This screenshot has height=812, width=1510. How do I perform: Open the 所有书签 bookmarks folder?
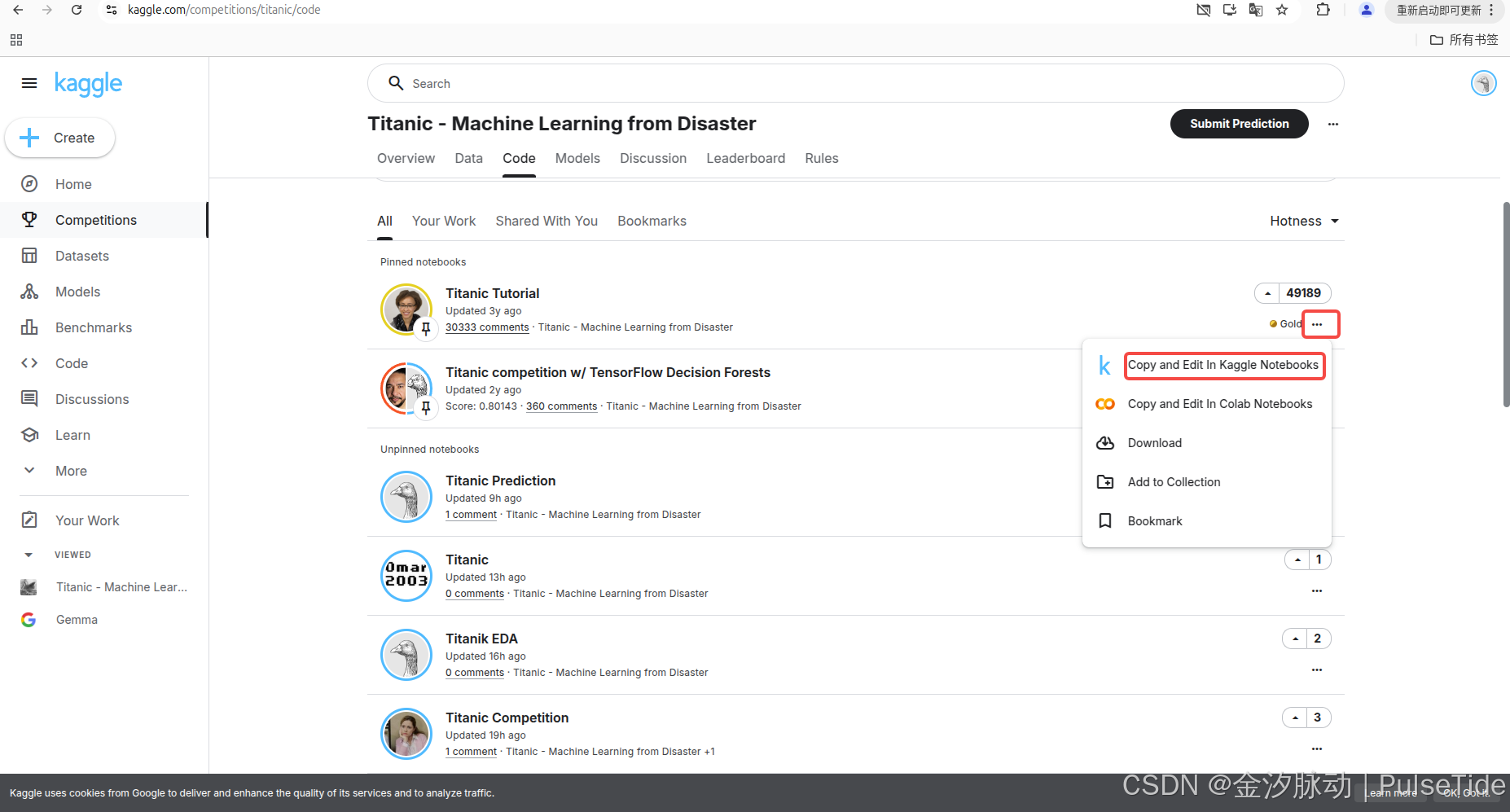[x=1464, y=40]
